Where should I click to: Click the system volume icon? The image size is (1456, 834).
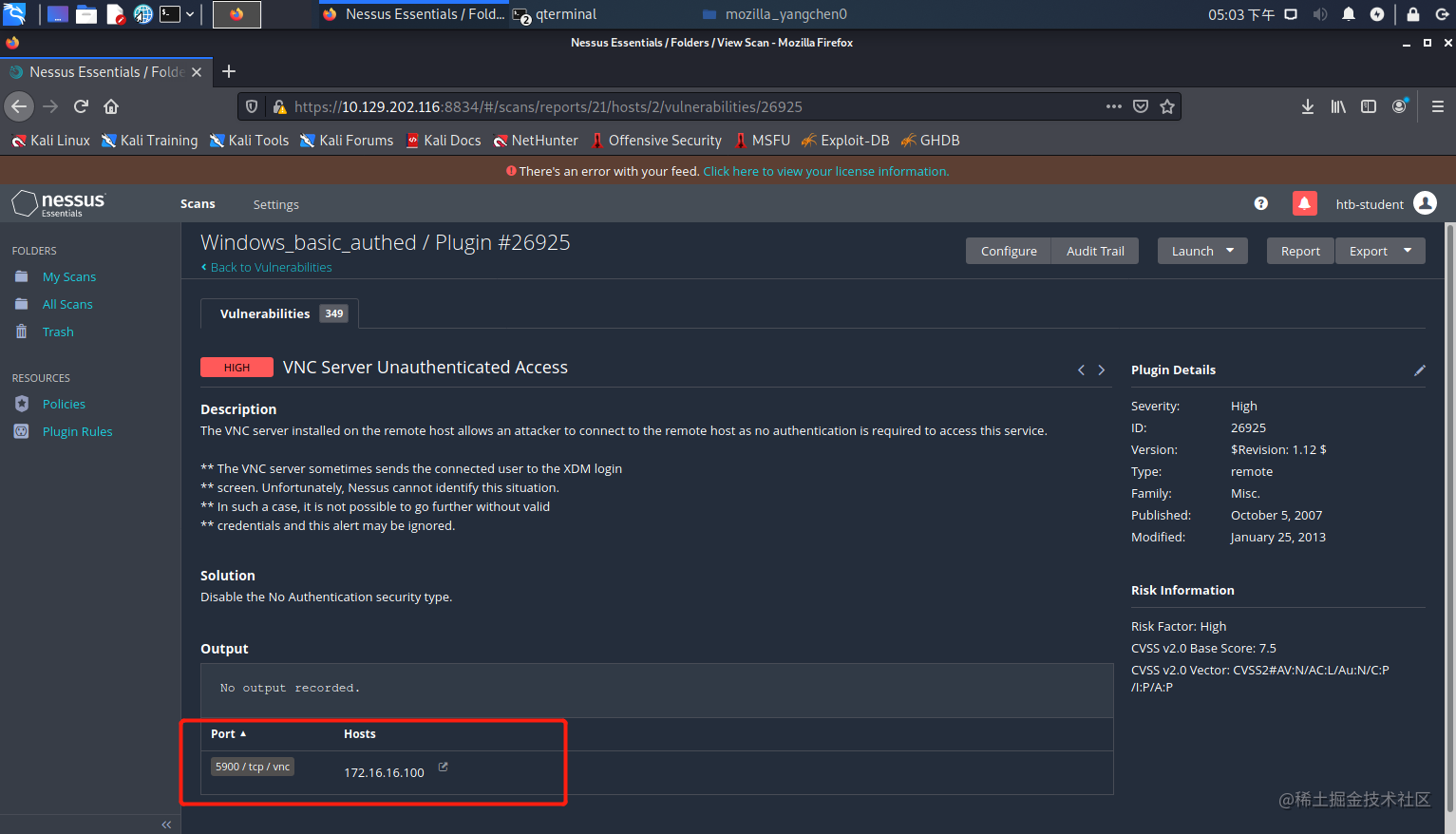click(x=1320, y=14)
